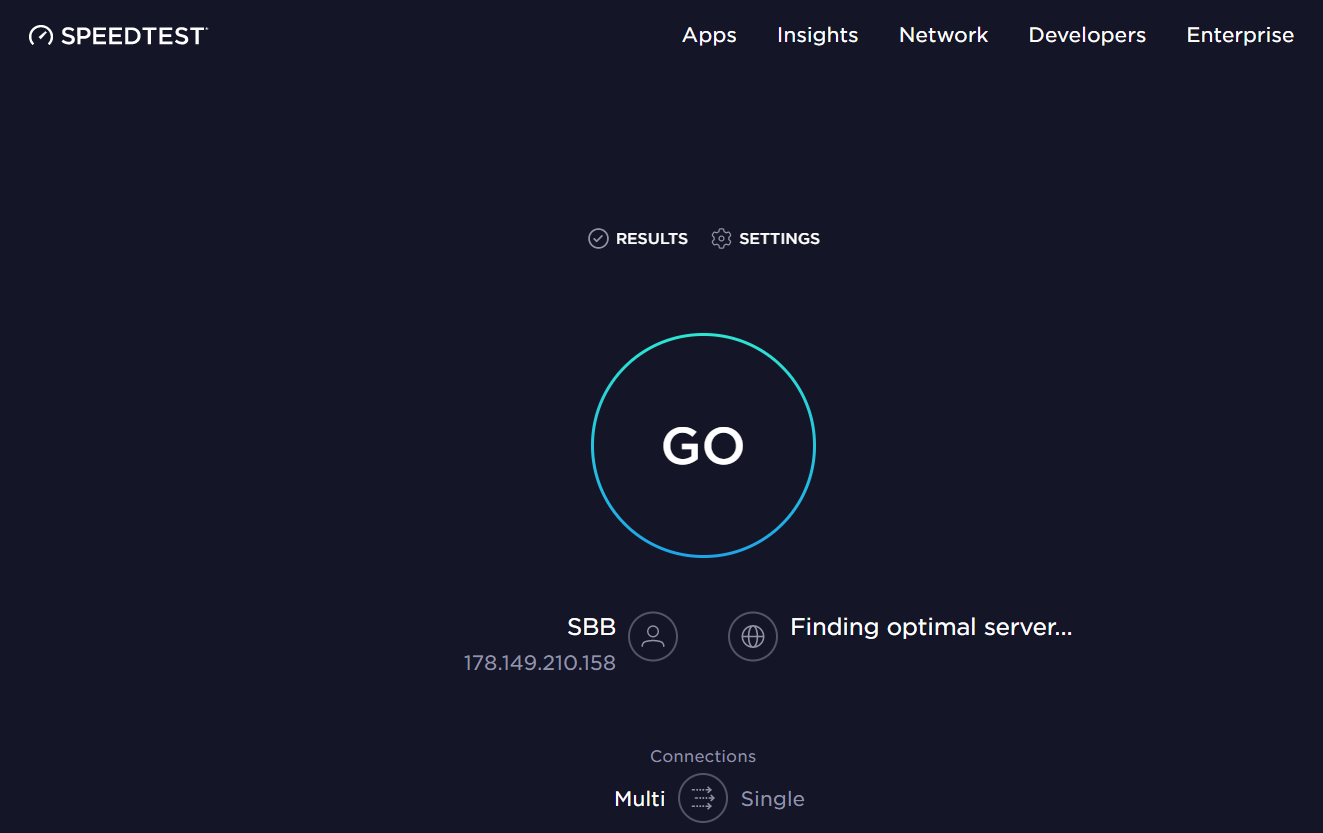Start the test with the GO button
This screenshot has height=833, width=1323.
coord(703,445)
